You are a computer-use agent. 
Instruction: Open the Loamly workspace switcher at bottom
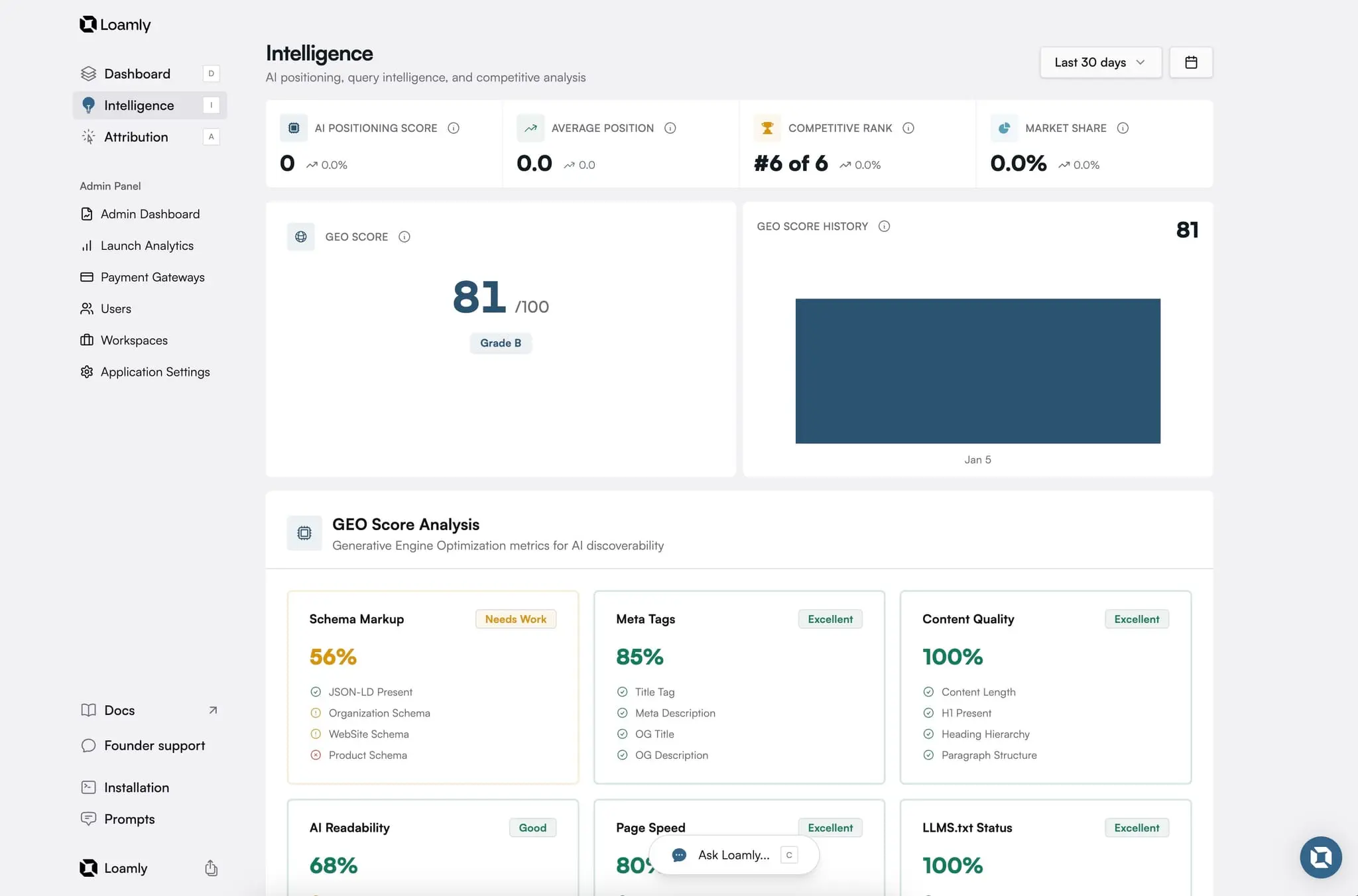(x=114, y=868)
